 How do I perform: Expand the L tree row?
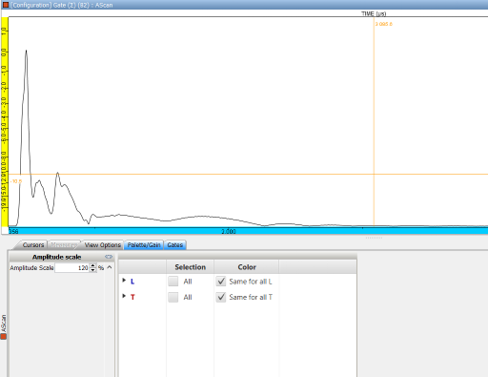(124, 280)
